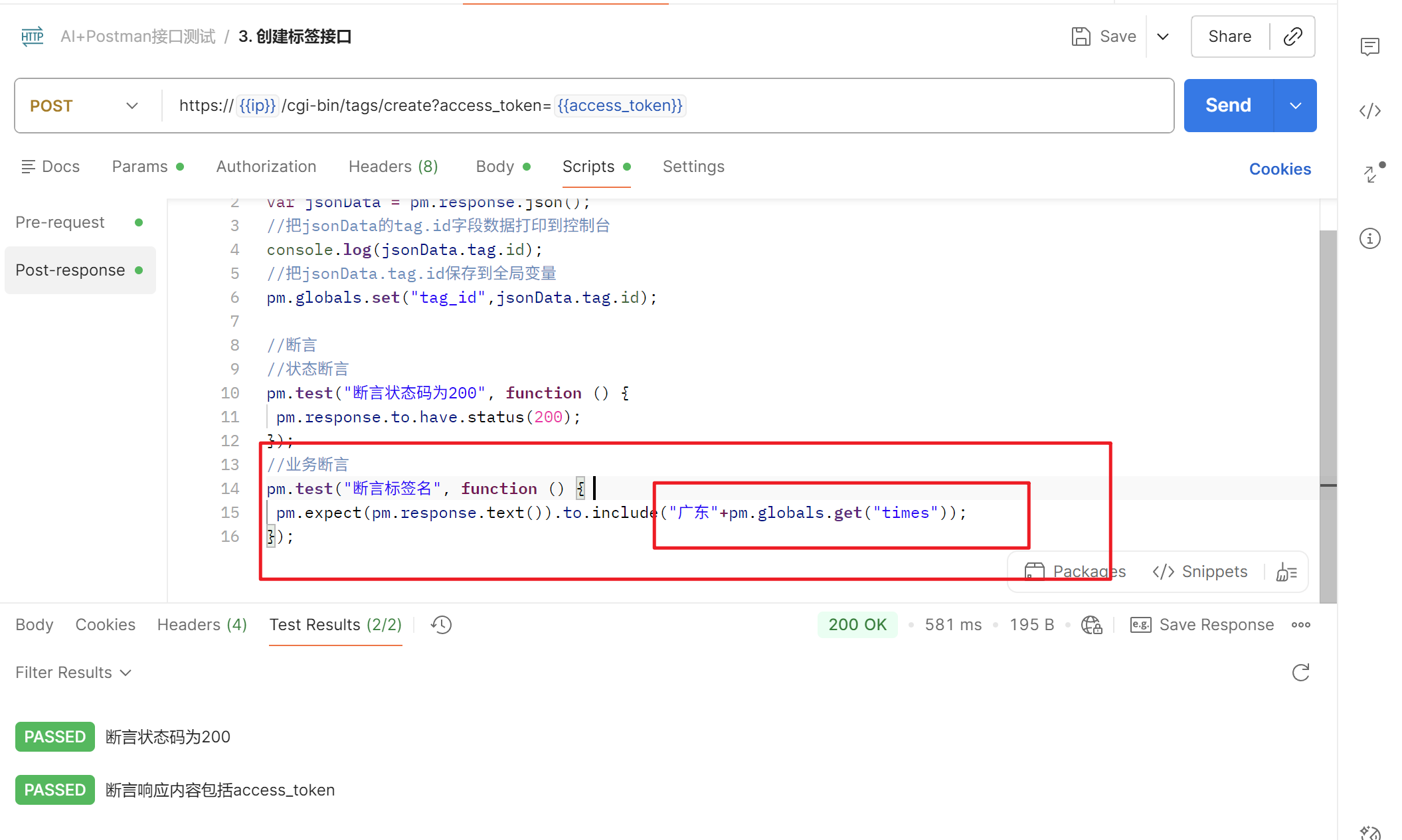Open the Snippets code icon
Viewport: 1402px width, 840px height.
coord(1163,572)
